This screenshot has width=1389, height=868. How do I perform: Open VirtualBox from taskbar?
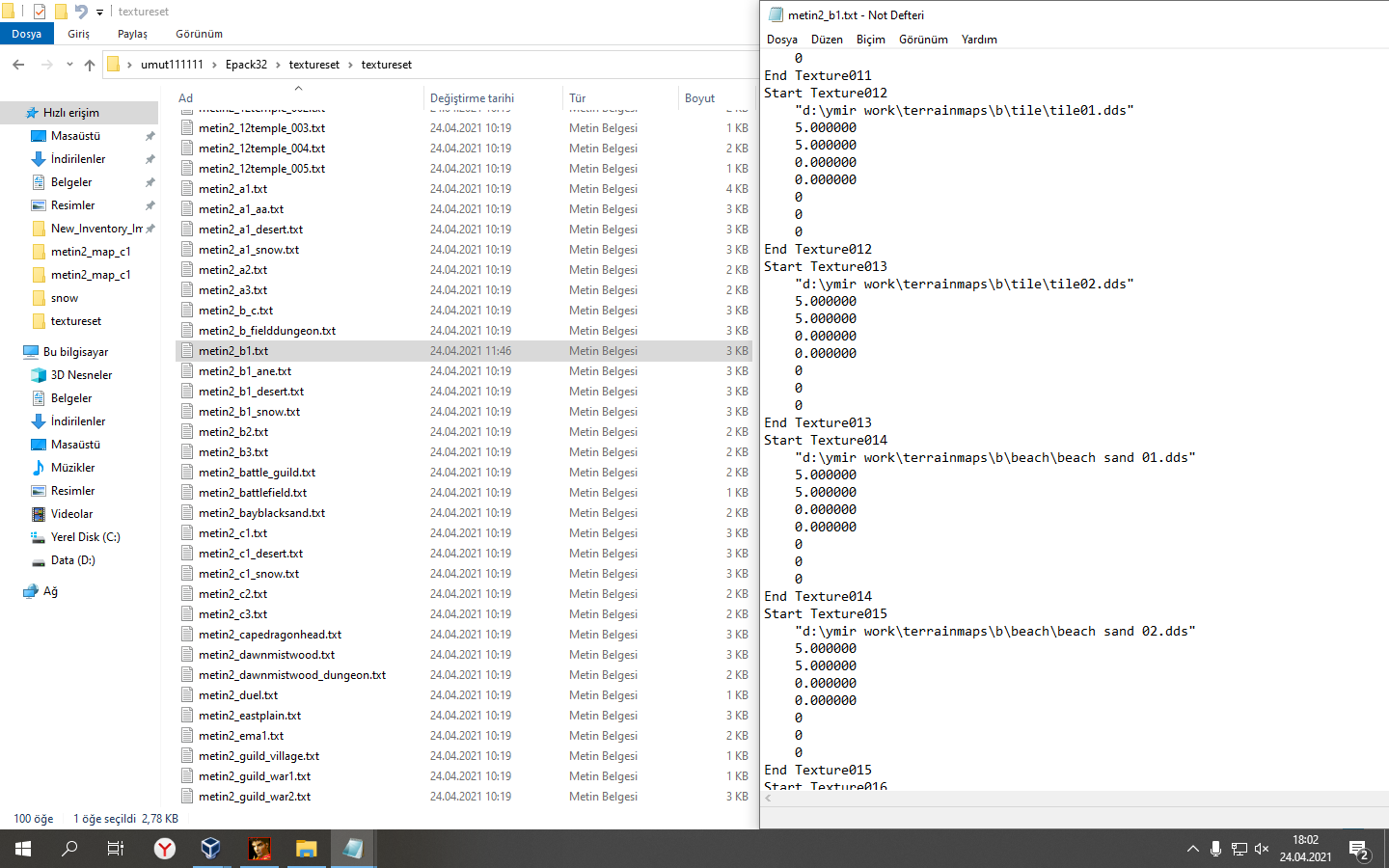[x=211, y=849]
